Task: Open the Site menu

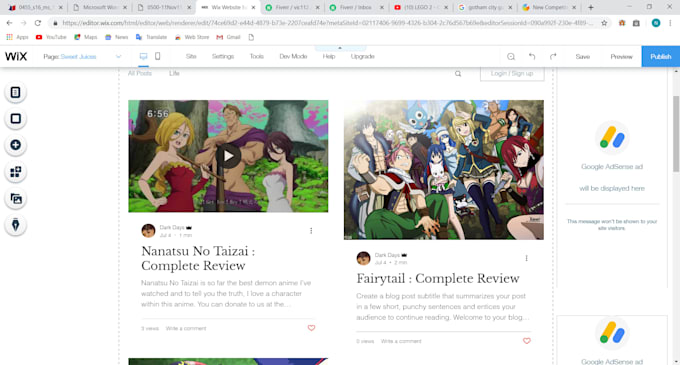Action: [191, 56]
